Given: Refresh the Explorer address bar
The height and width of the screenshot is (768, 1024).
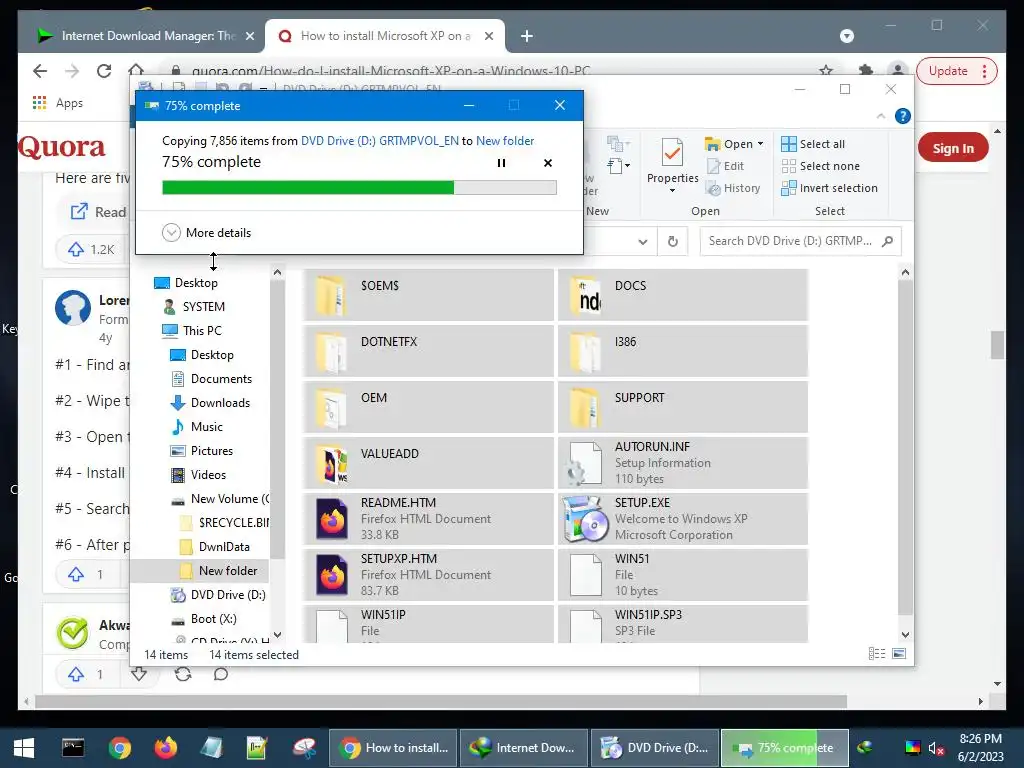Looking at the screenshot, I should [x=673, y=242].
